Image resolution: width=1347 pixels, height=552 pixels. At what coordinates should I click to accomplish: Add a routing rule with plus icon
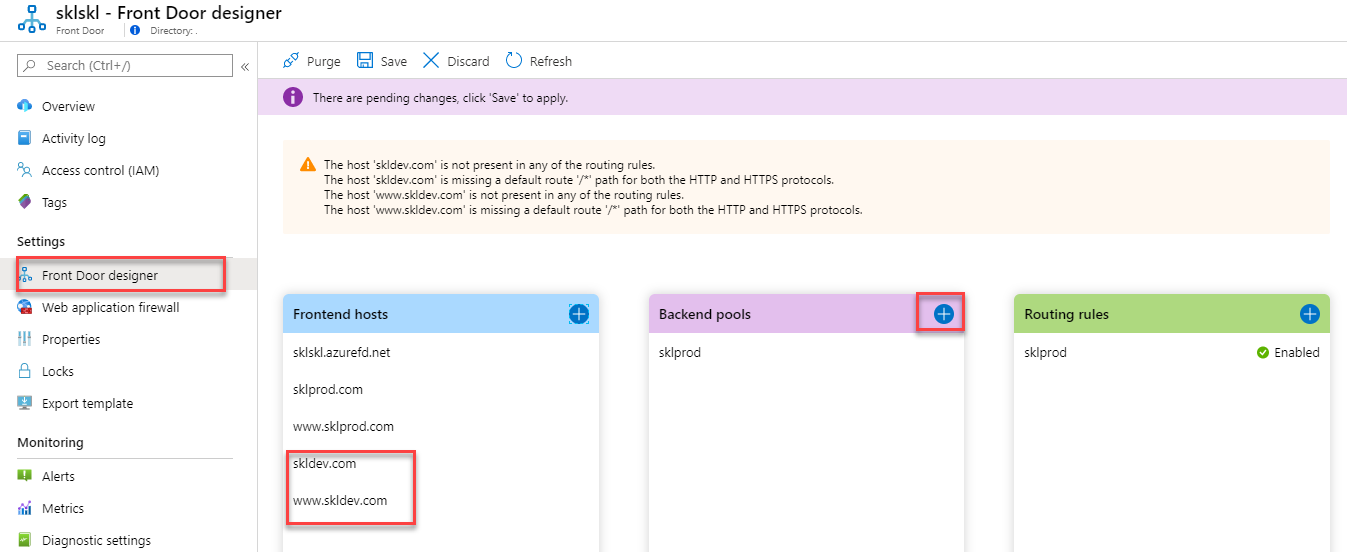(1309, 314)
